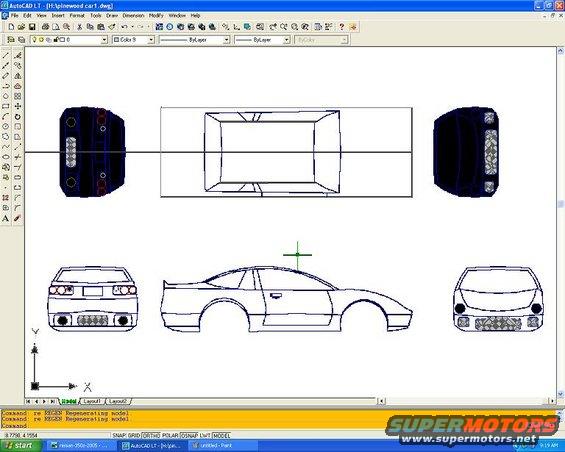This screenshot has width=565, height=452.
Task: Expand the Color 9 color control dropdown
Action: point(151,40)
